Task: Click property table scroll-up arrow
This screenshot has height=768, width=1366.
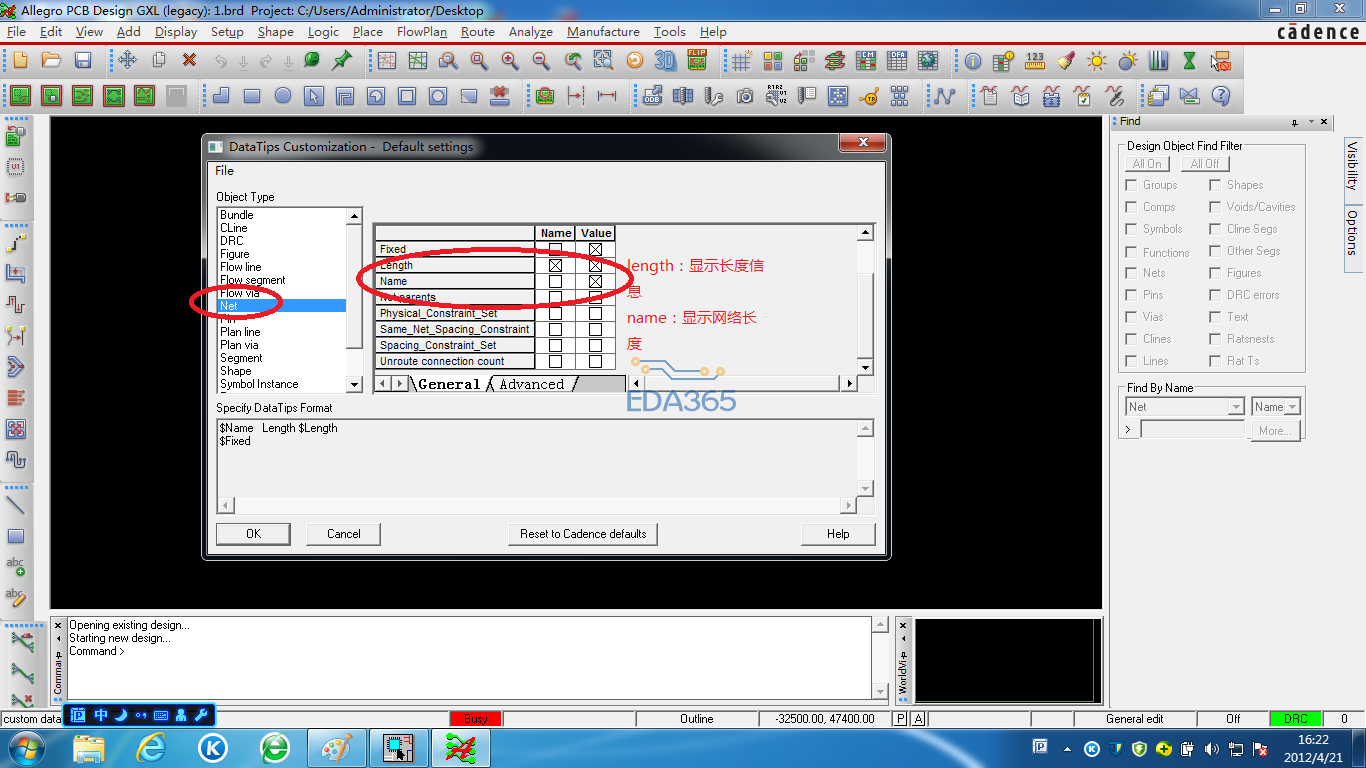Action: coord(865,233)
